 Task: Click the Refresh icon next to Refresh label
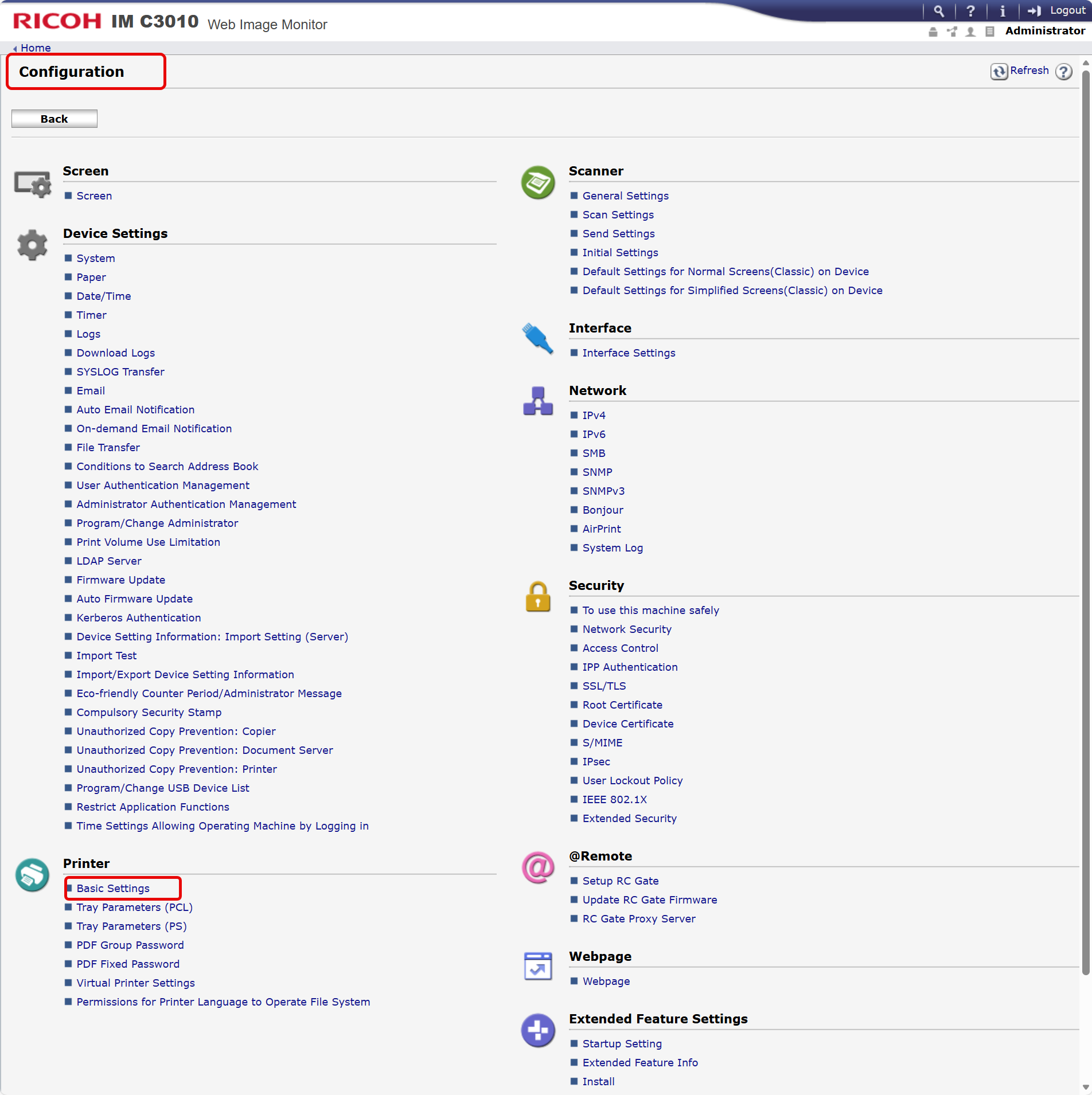coord(999,71)
